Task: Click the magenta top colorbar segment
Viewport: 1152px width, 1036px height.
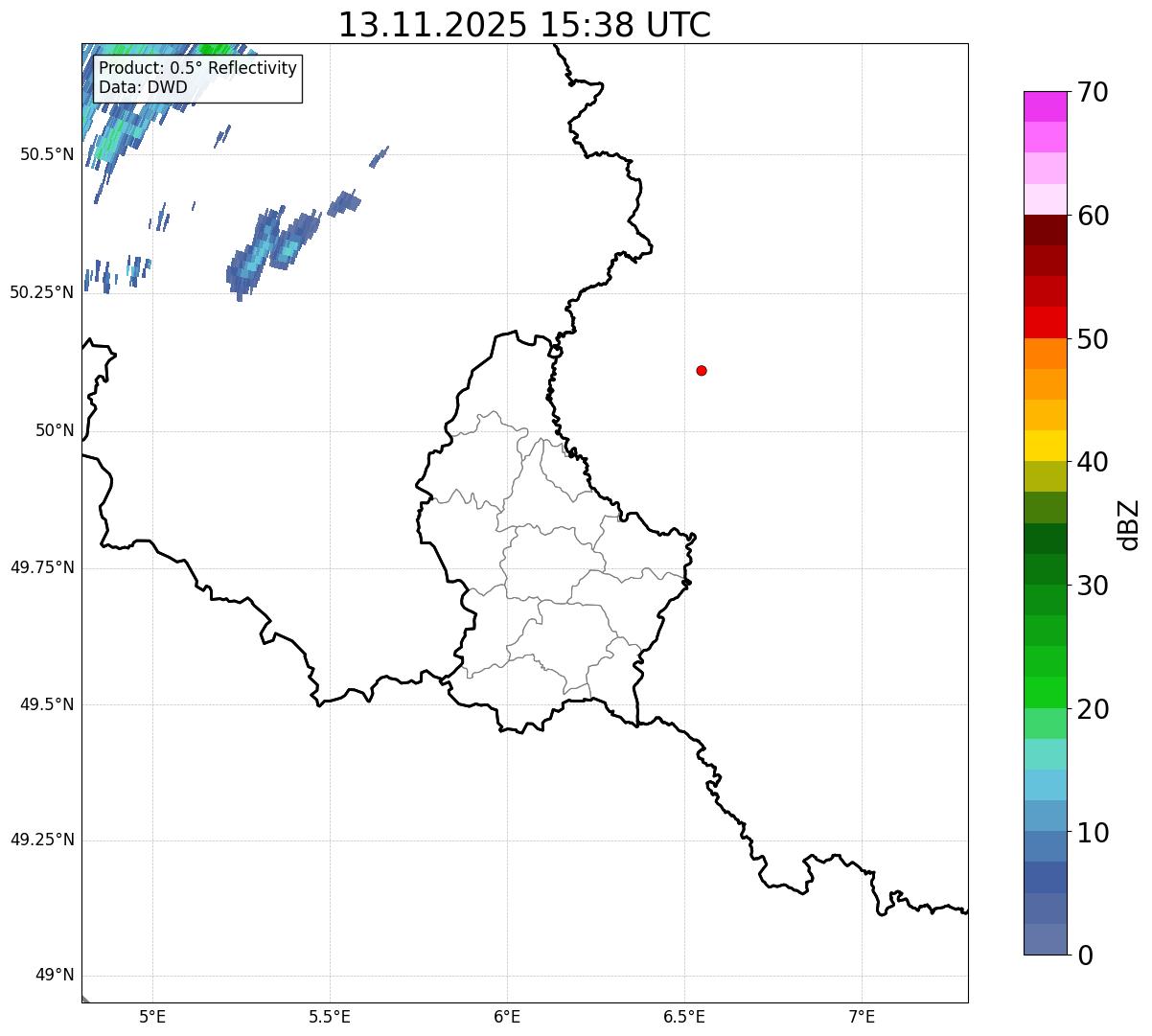Action: 1045,106
